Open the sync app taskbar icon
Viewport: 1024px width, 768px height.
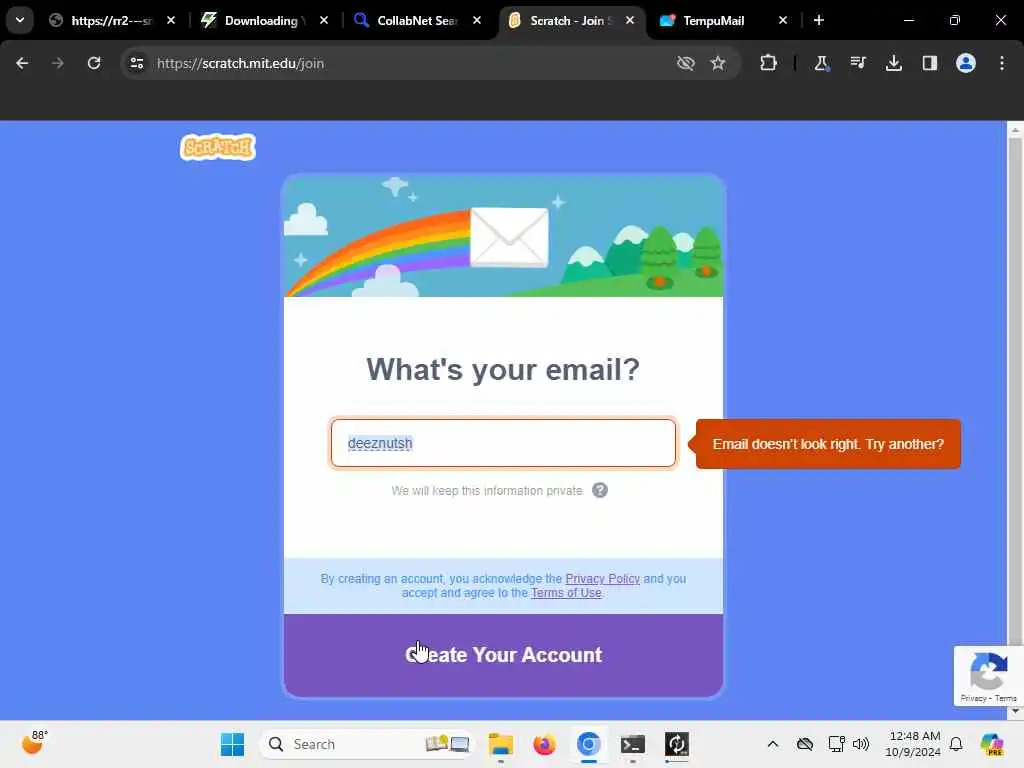point(677,744)
